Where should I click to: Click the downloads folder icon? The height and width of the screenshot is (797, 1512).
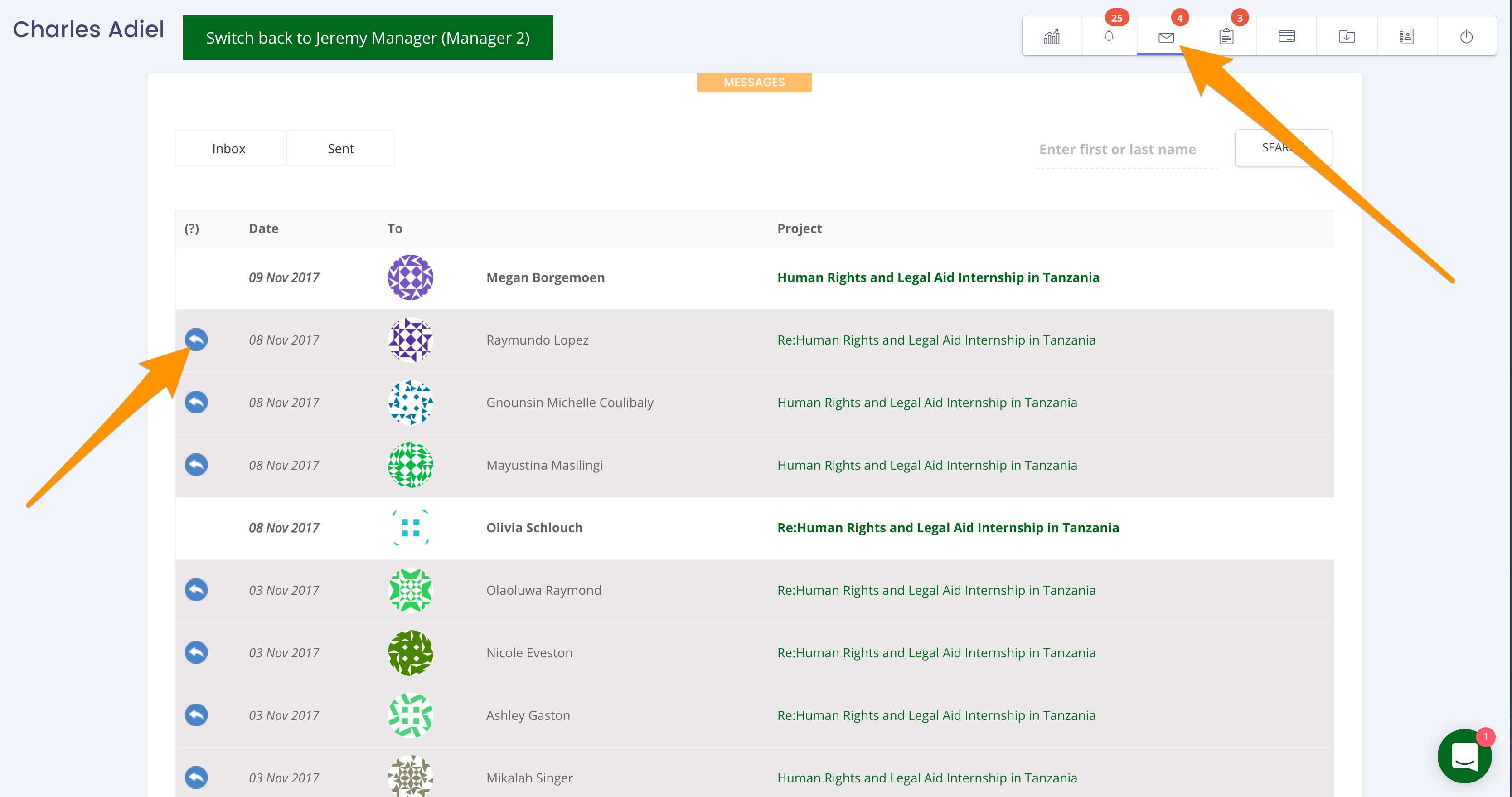[x=1347, y=36]
